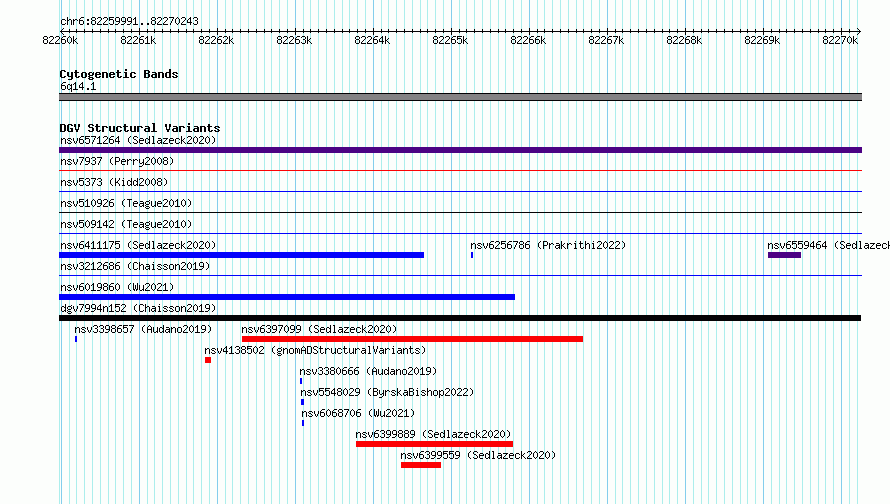Click the nsv6019860 (Wu2021) label

click(x=117, y=287)
